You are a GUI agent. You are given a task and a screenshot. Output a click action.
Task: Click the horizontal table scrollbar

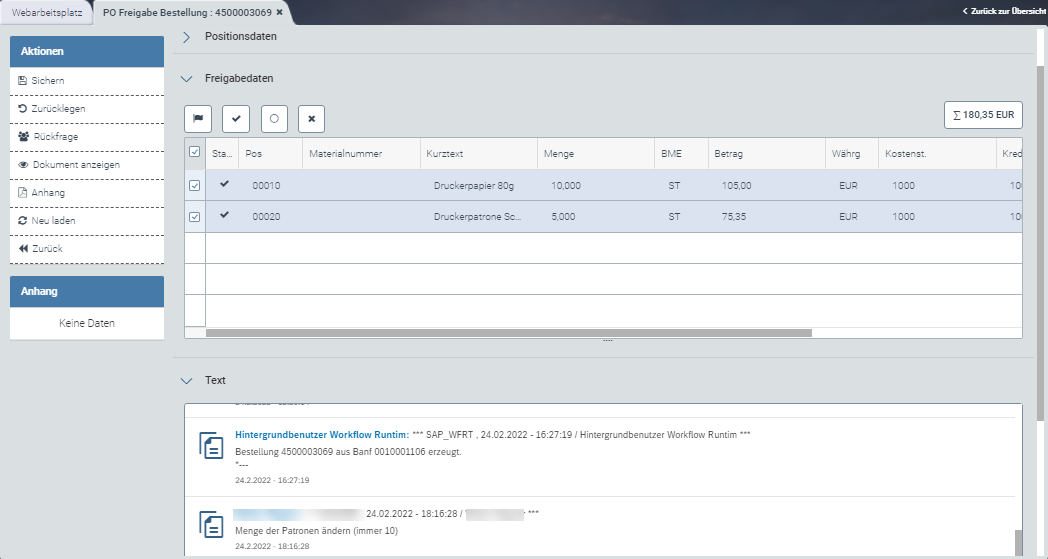pos(508,333)
